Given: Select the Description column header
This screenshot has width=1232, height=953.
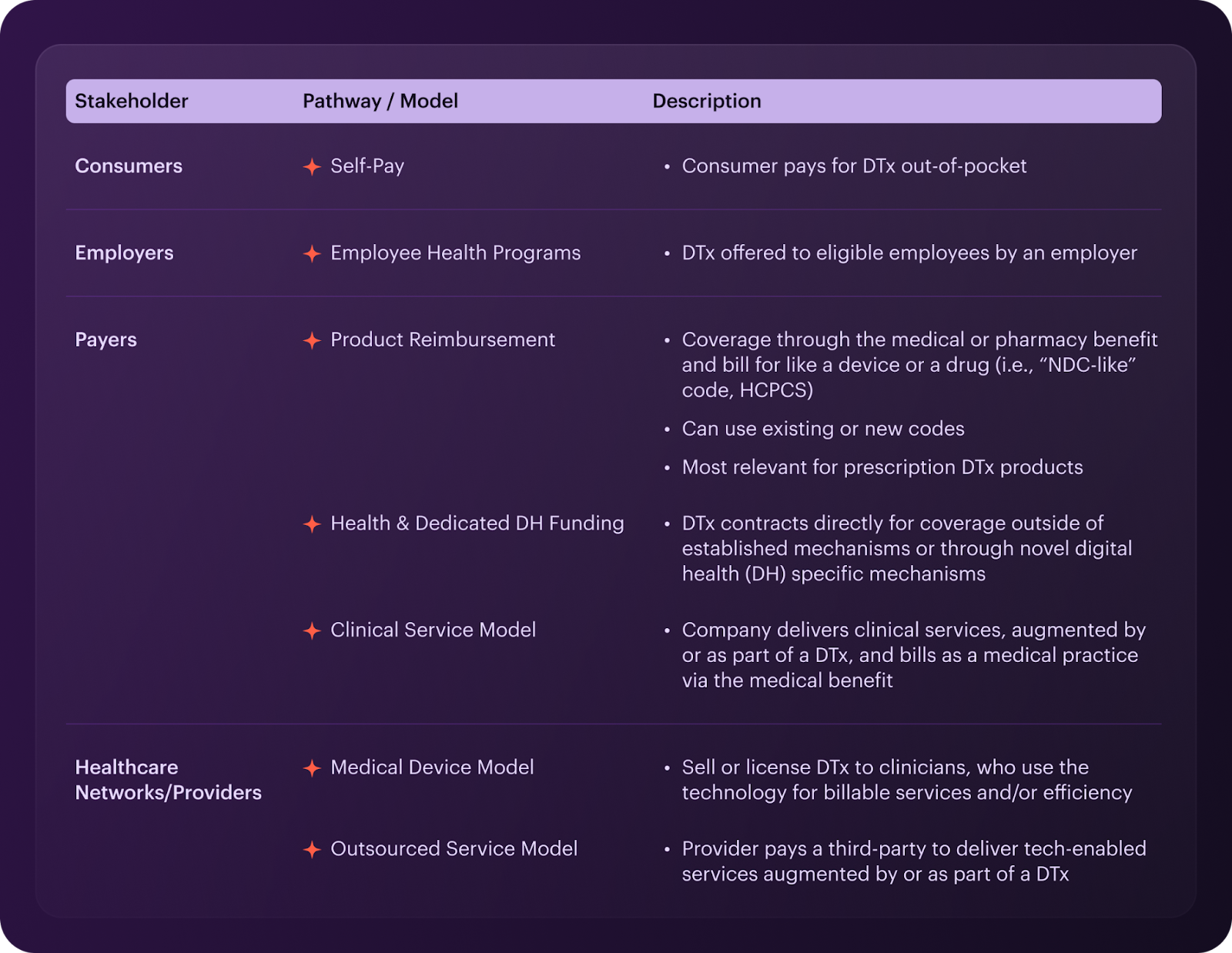Looking at the screenshot, I should tap(707, 101).
